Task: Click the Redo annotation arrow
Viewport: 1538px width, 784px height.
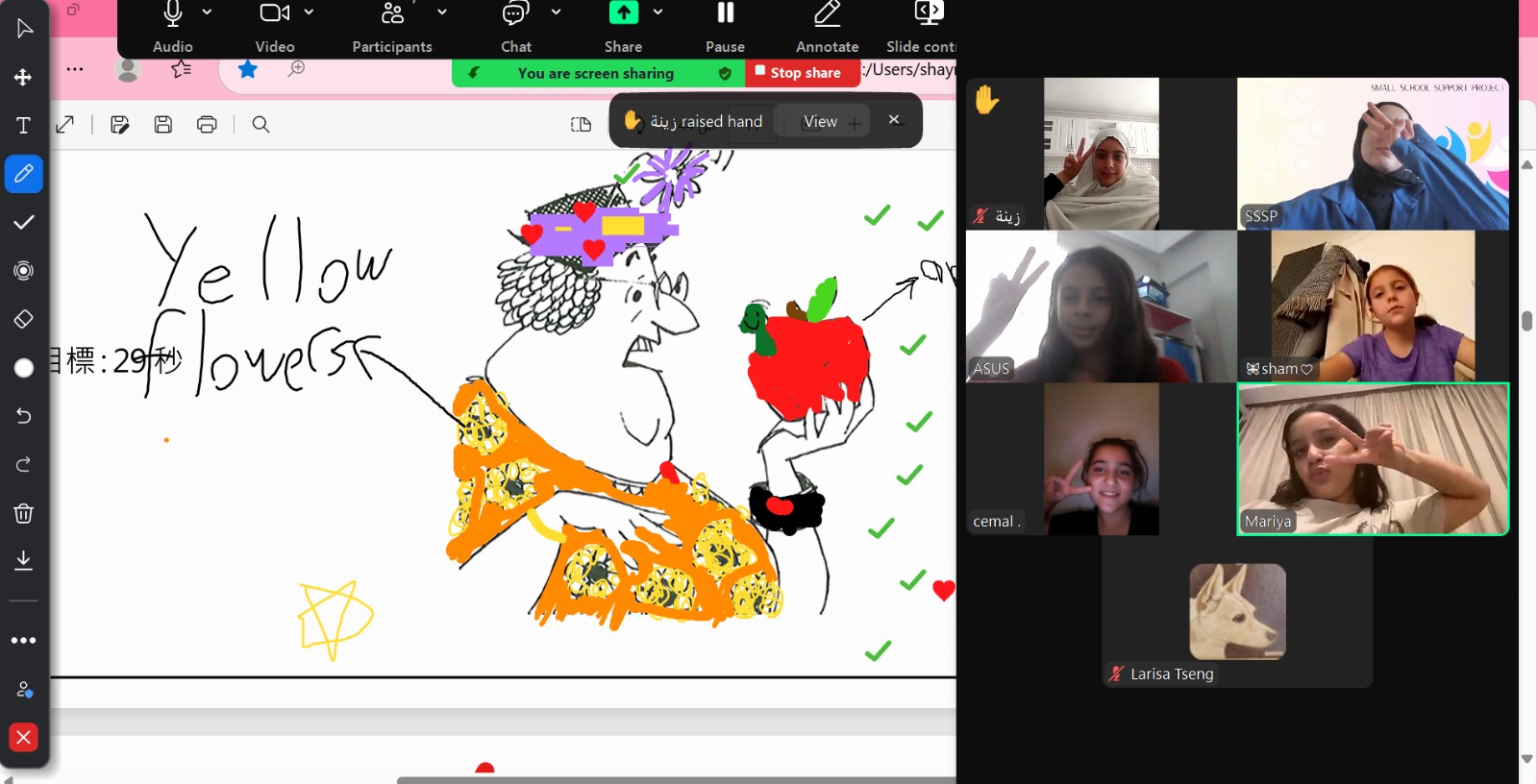Action: coord(23,465)
